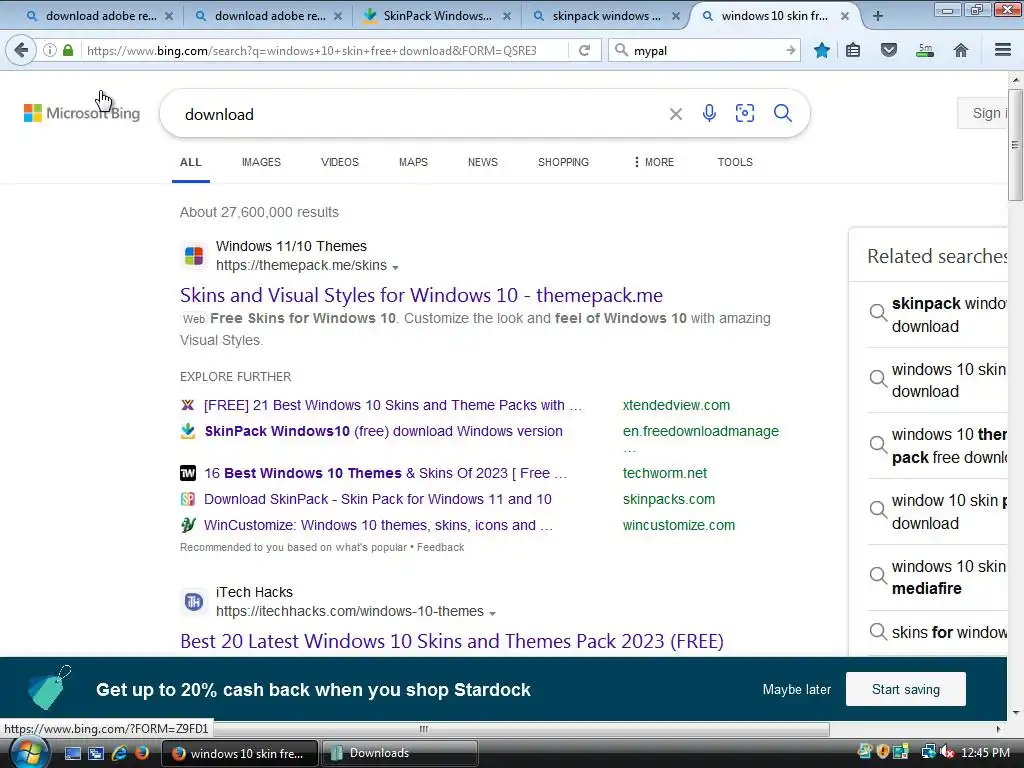Click the Pocket save icon
This screenshot has height=768, width=1024.
click(x=889, y=50)
